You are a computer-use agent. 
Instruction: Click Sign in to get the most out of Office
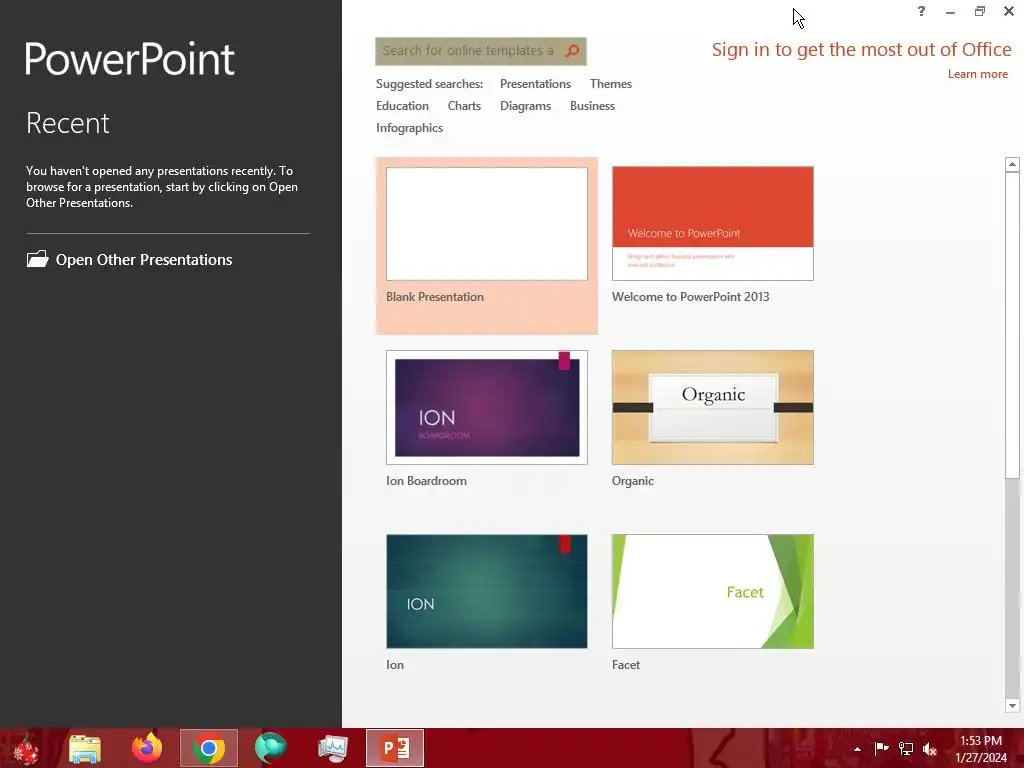(861, 50)
